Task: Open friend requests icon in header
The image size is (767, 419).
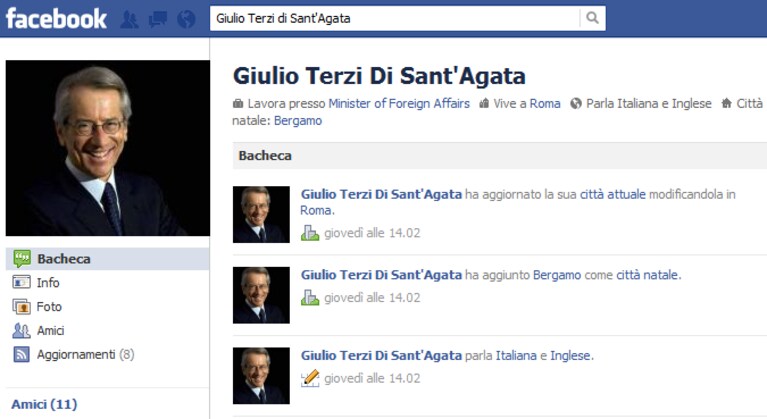Action: [x=130, y=19]
